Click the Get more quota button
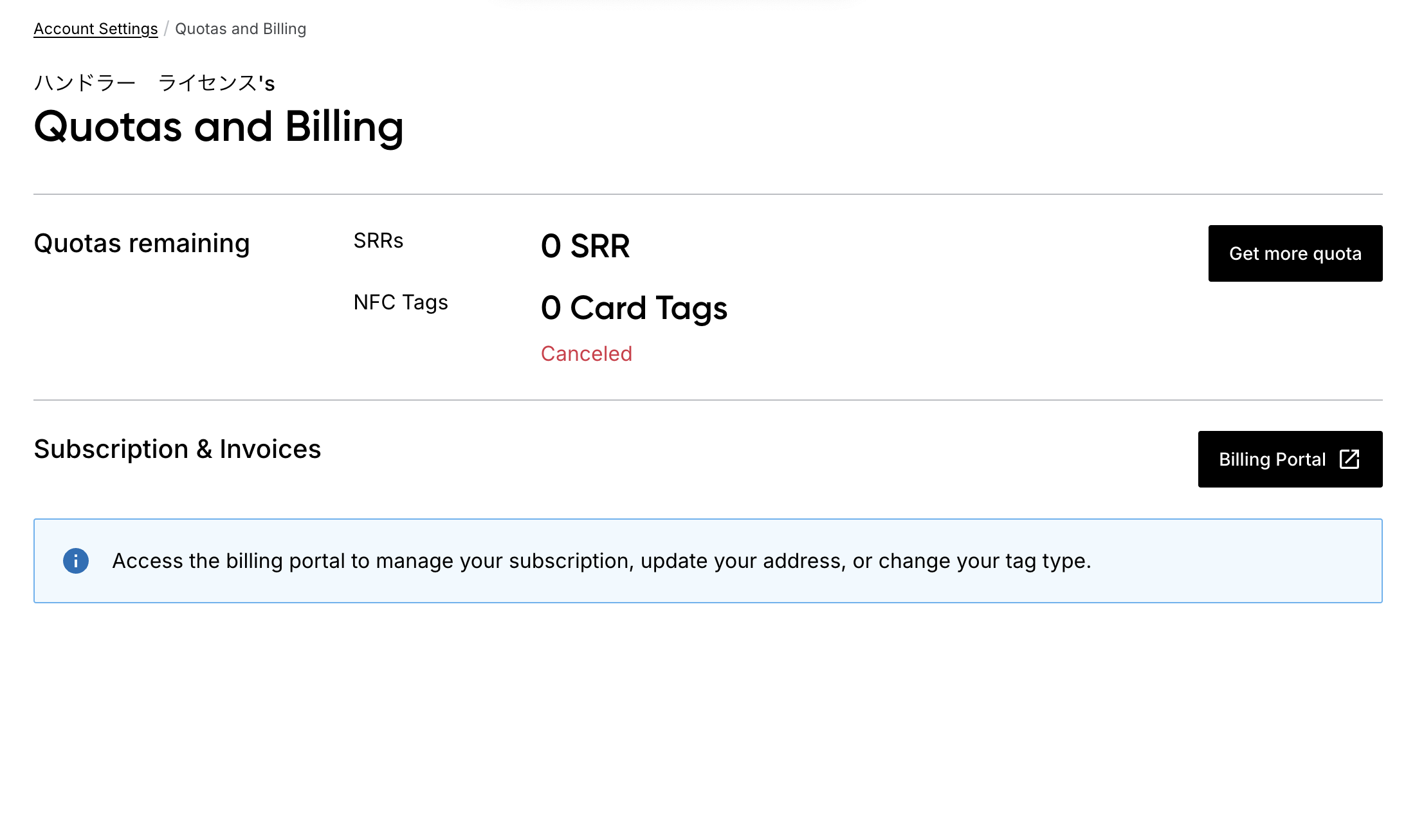 [1295, 253]
